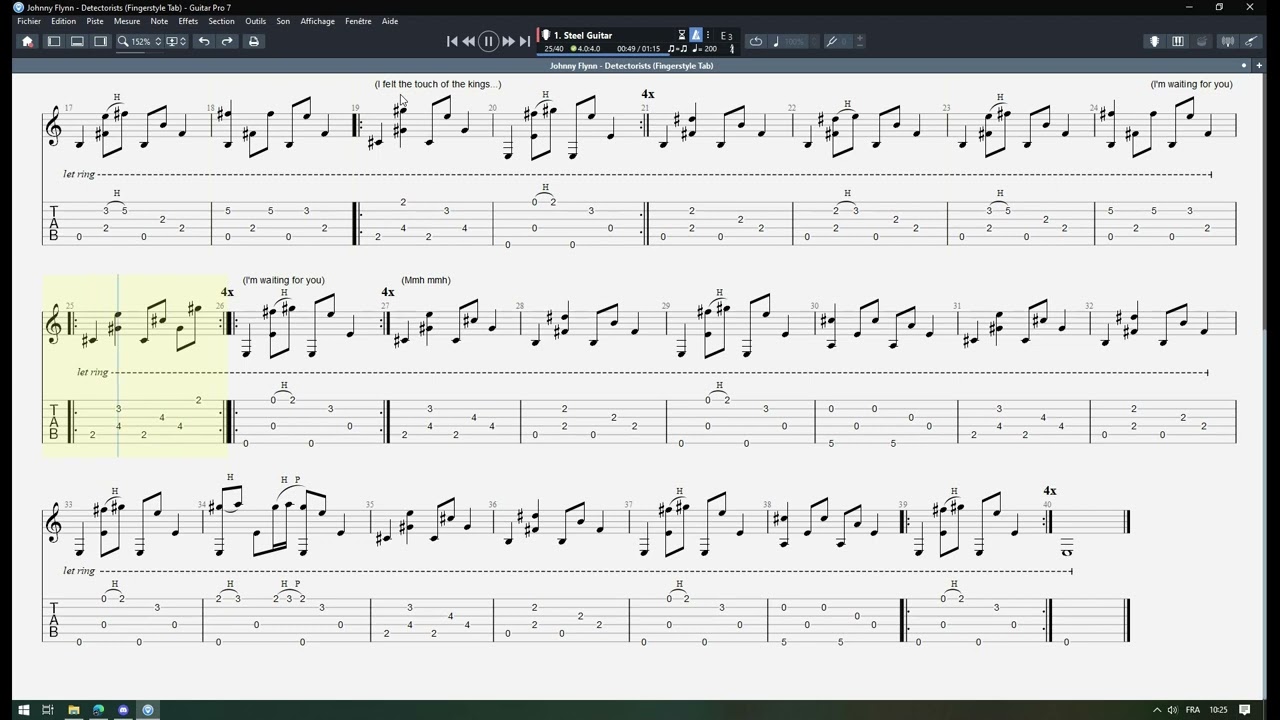Click the bar 40 whole note
Viewport: 1280px width, 720px height.
click(x=1067, y=552)
